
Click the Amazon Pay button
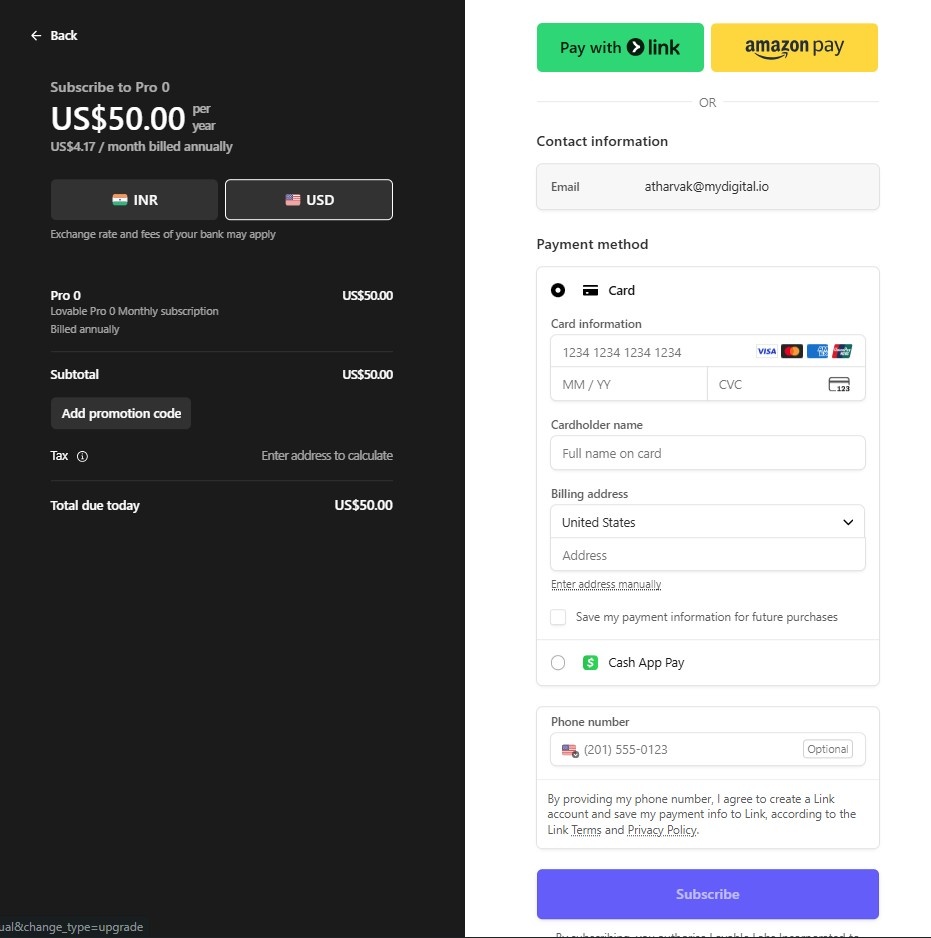[x=794, y=48]
